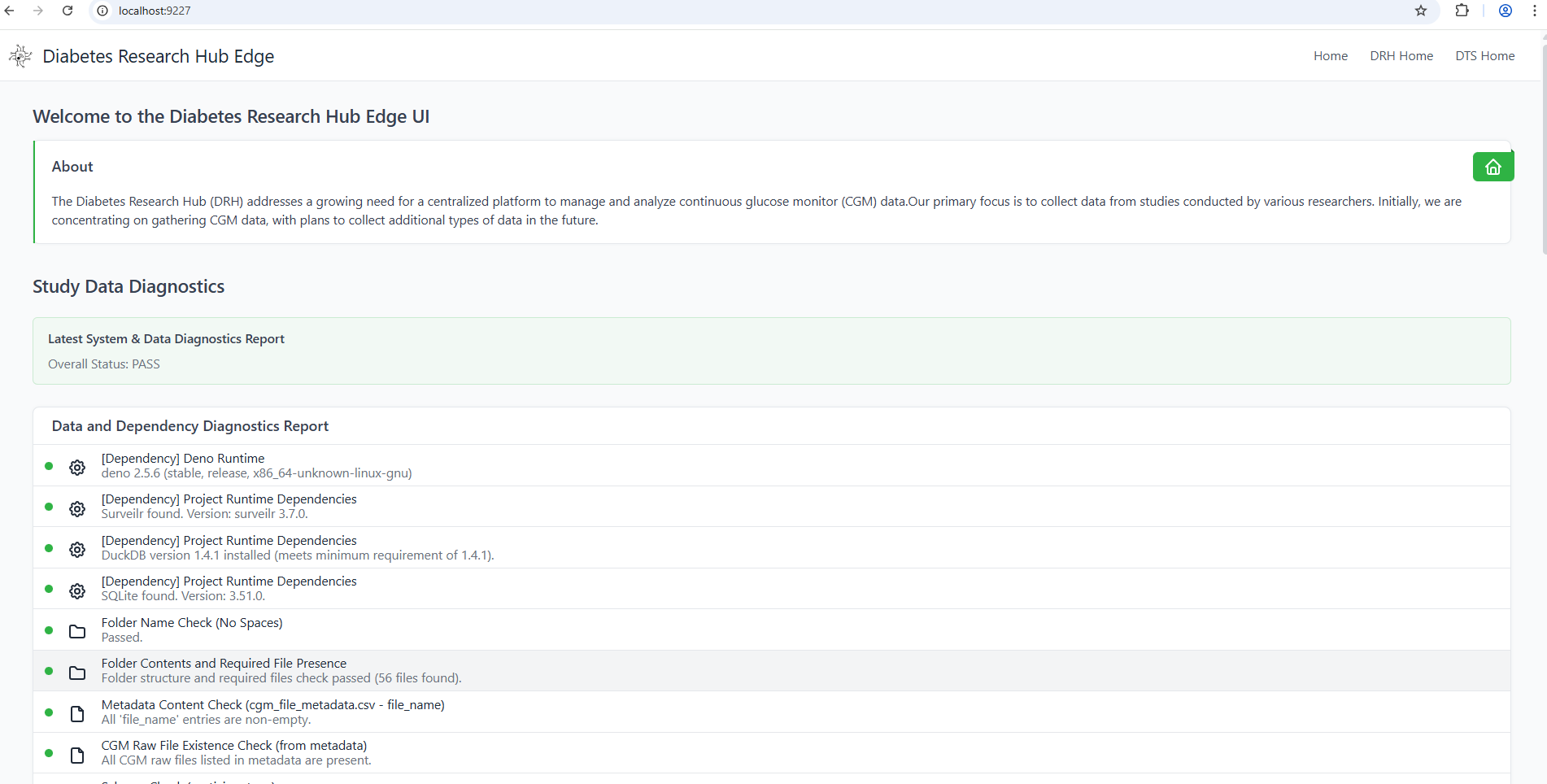The image size is (1547, 784).
Task: Click the file icon for CGM Raw File Existence
Action: point(77,756)
